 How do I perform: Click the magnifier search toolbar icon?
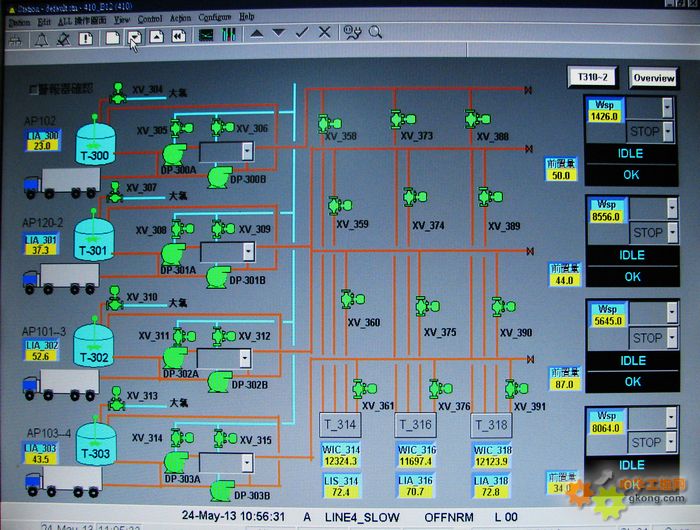[x=376, y=32]
